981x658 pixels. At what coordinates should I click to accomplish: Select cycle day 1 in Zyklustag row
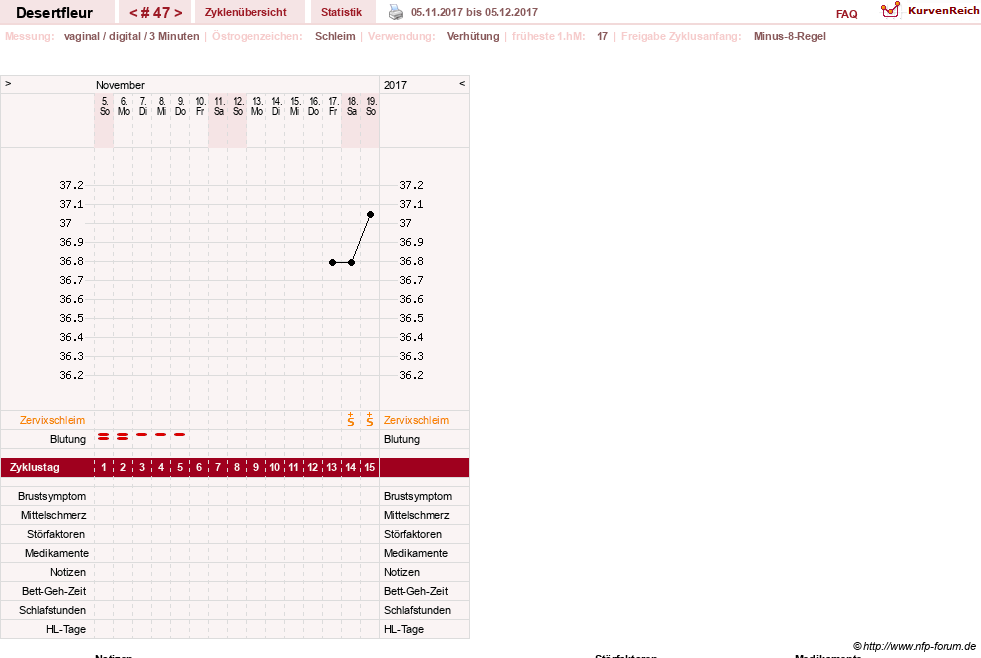click(x=104, y=467)
